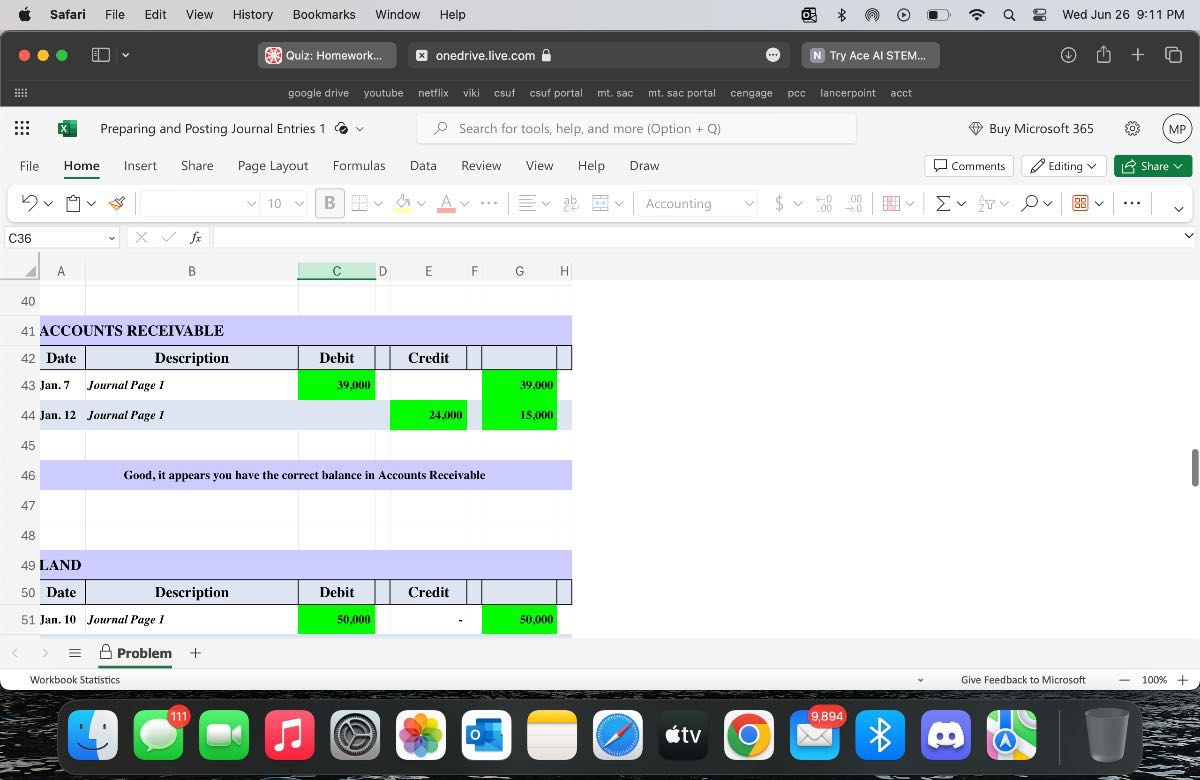The image size is (1200, 780).
Task: Select the Jan. 7 debit 39,000 cell
Action: (336, 385)
